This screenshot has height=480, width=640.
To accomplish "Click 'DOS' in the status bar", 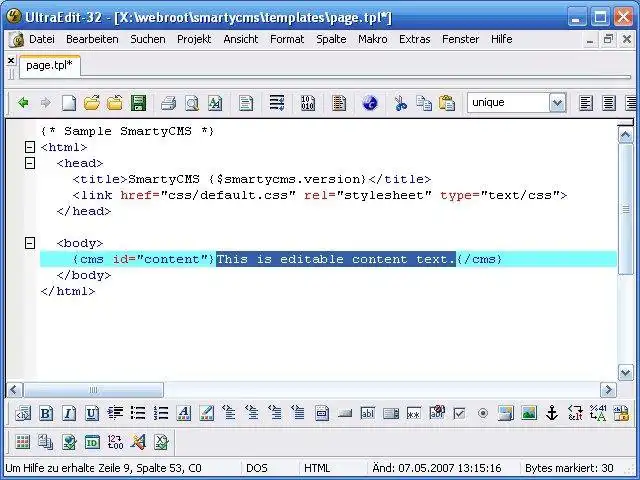I will 257,468.
